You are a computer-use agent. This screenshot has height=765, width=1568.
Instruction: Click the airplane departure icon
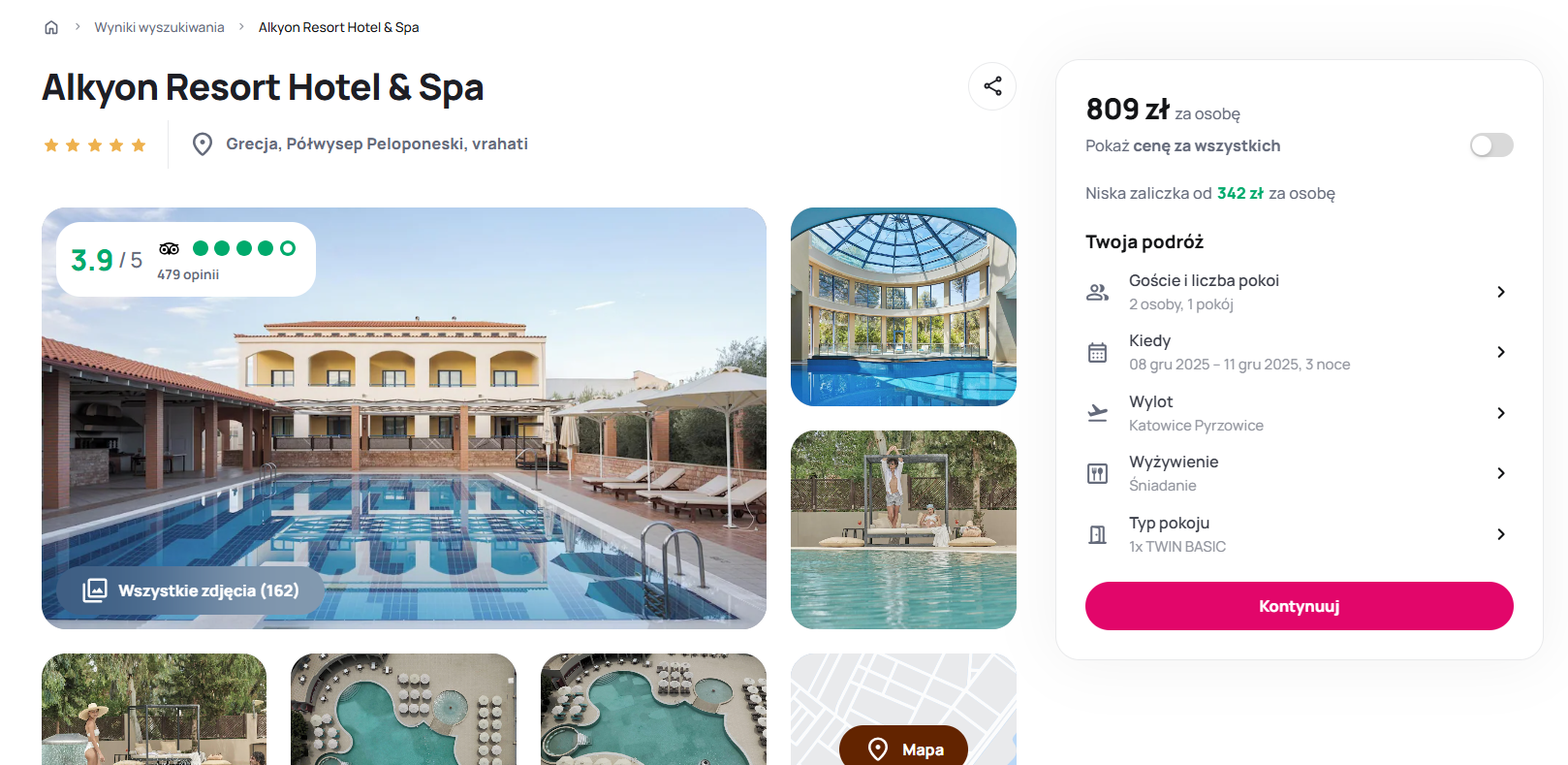[1097, 413]
